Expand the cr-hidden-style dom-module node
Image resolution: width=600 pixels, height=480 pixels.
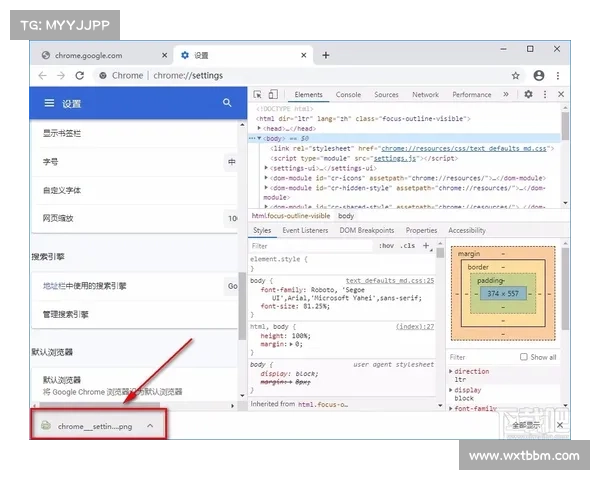pos(266,188)
